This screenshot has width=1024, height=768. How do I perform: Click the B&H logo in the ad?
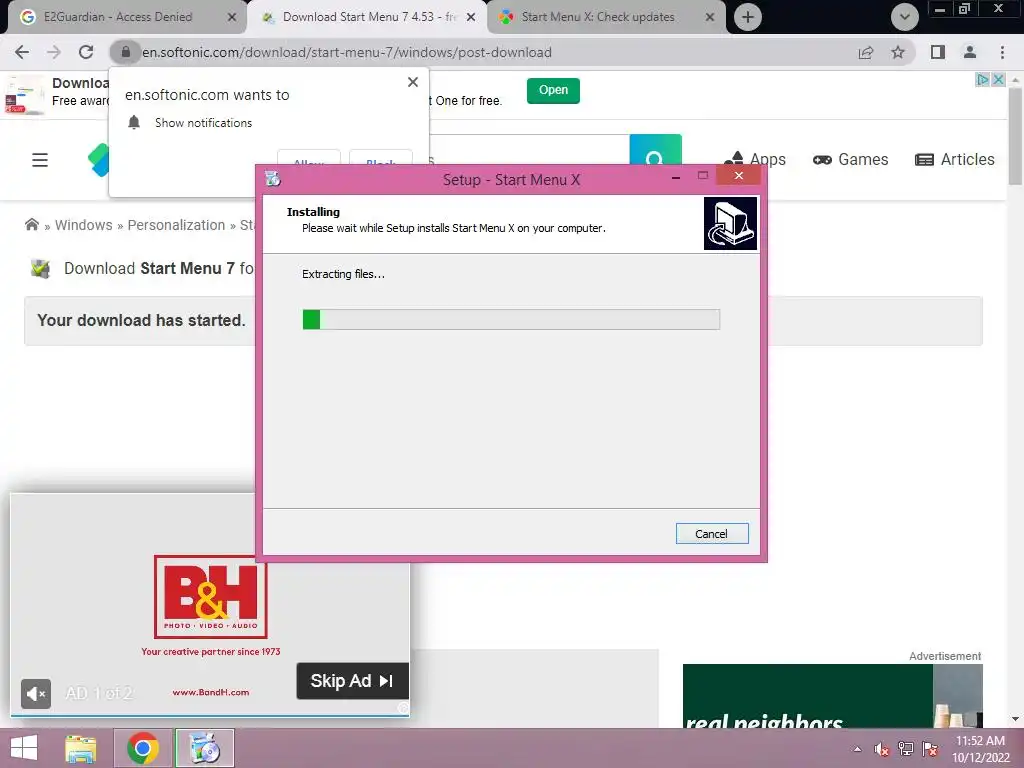pos(211,597)
